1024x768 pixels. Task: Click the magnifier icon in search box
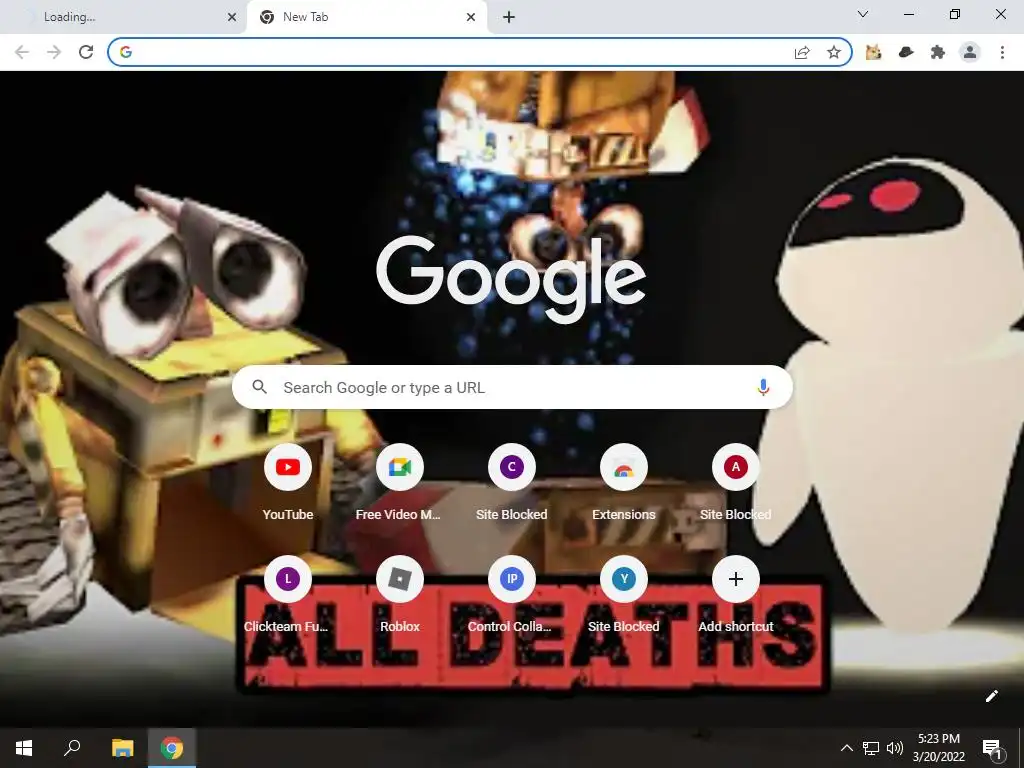coord(259,387)
